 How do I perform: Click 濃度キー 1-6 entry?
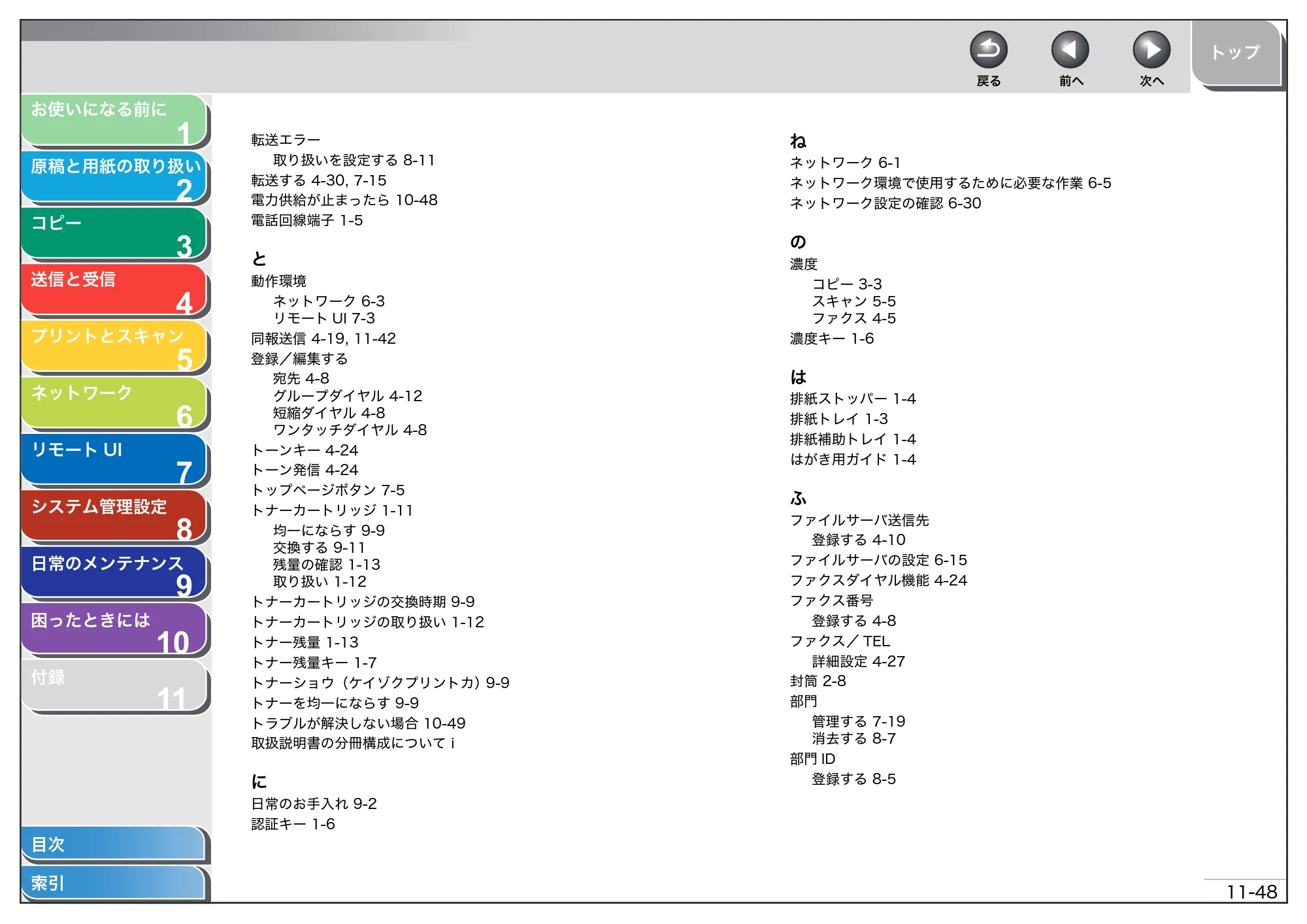point(832,338)
